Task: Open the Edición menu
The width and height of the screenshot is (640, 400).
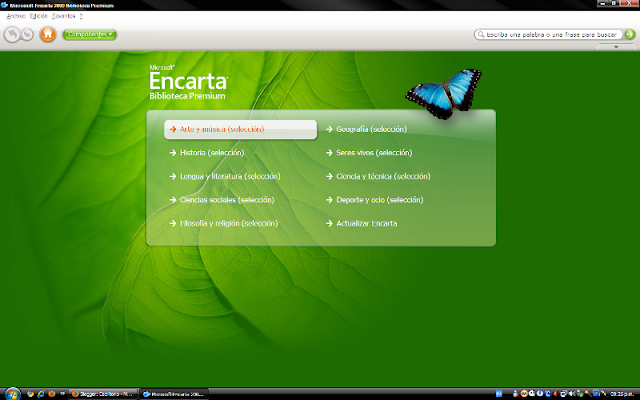Action: 38,16
